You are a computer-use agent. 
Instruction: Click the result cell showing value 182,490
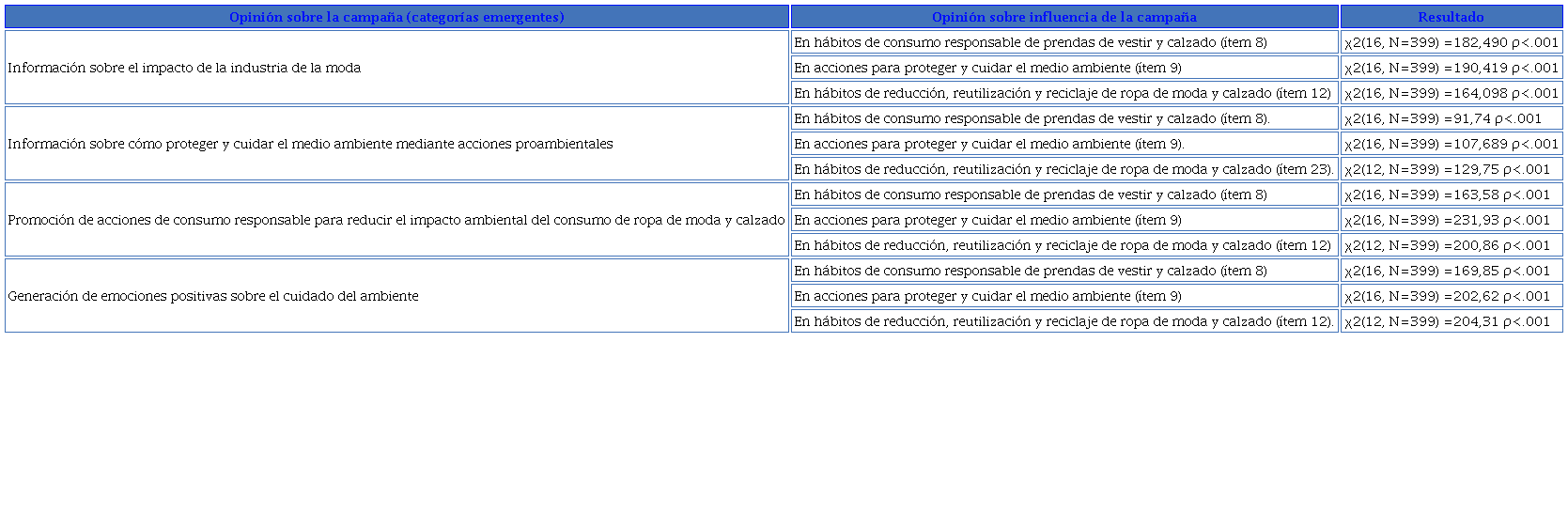click(1451, 42)
